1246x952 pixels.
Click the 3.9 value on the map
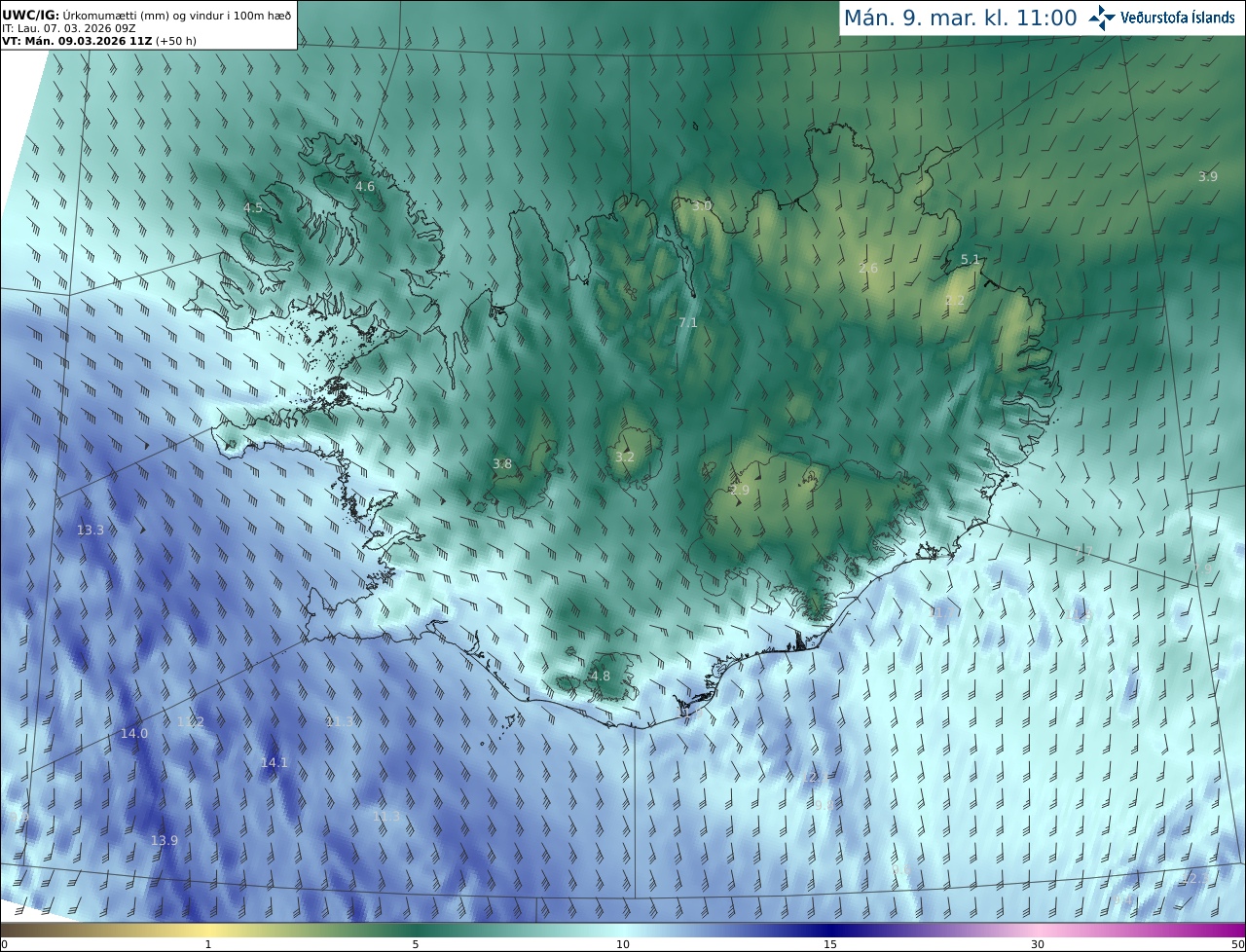tap(1208, 176)
